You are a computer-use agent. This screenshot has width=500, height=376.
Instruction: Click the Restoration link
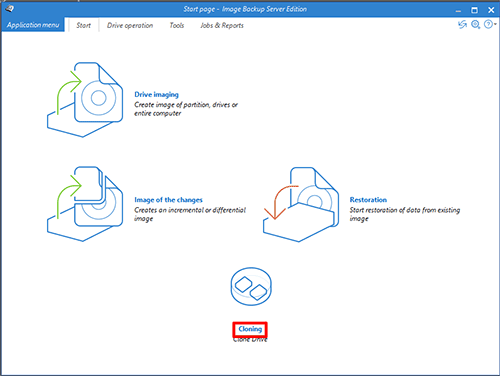click(368, 200)
